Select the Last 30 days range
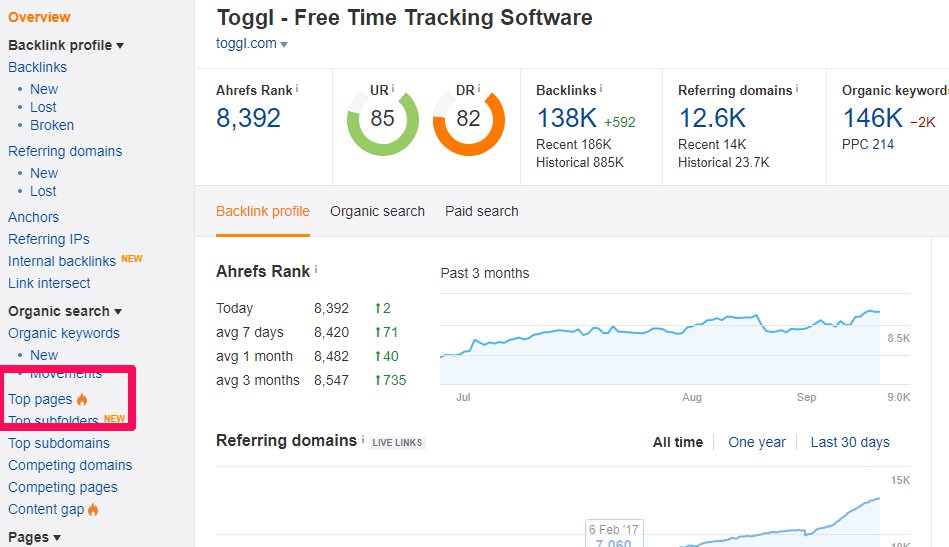This screenshot has height=547, width=949. [850, 442]
